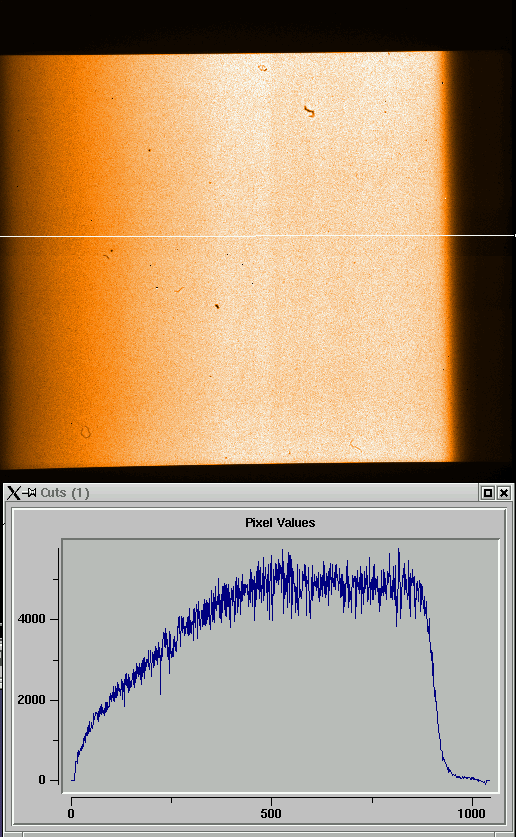This screenshot has height=837, width=516.
Task: Maximize the Cuts window
Action: (488, 493)
